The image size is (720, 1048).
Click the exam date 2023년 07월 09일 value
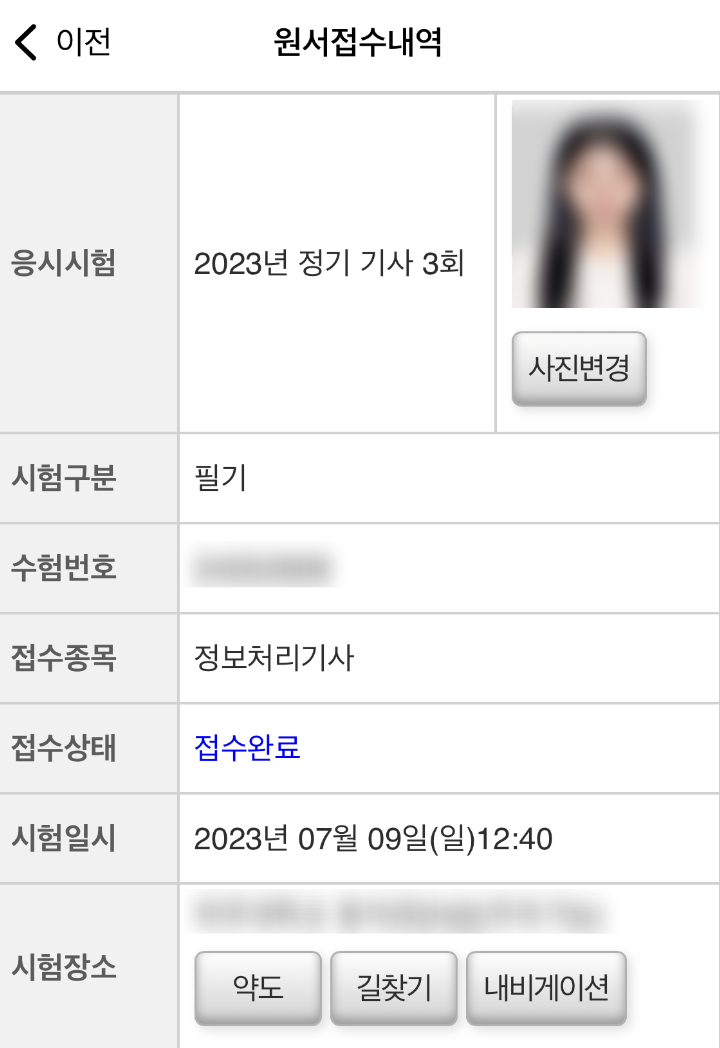point(373,838)
